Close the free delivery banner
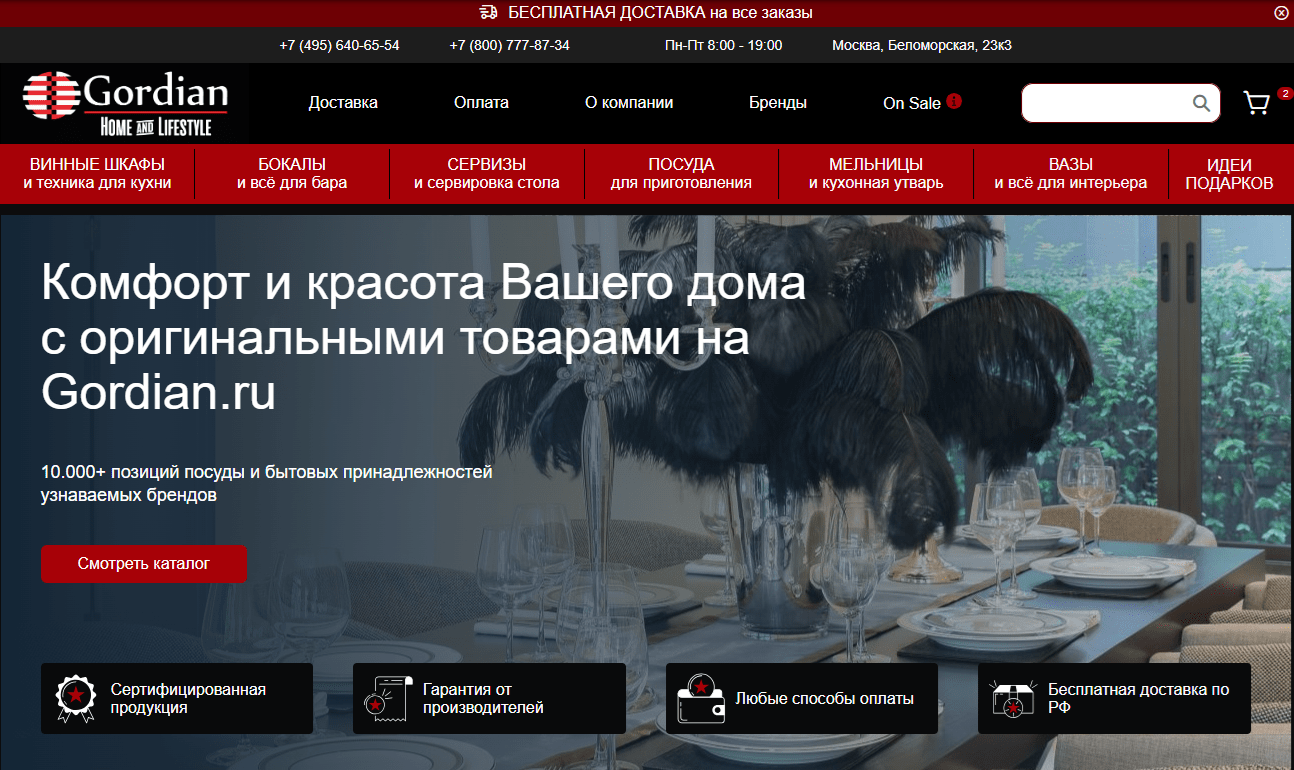 pyautogui.click(x=1281, y=13)
